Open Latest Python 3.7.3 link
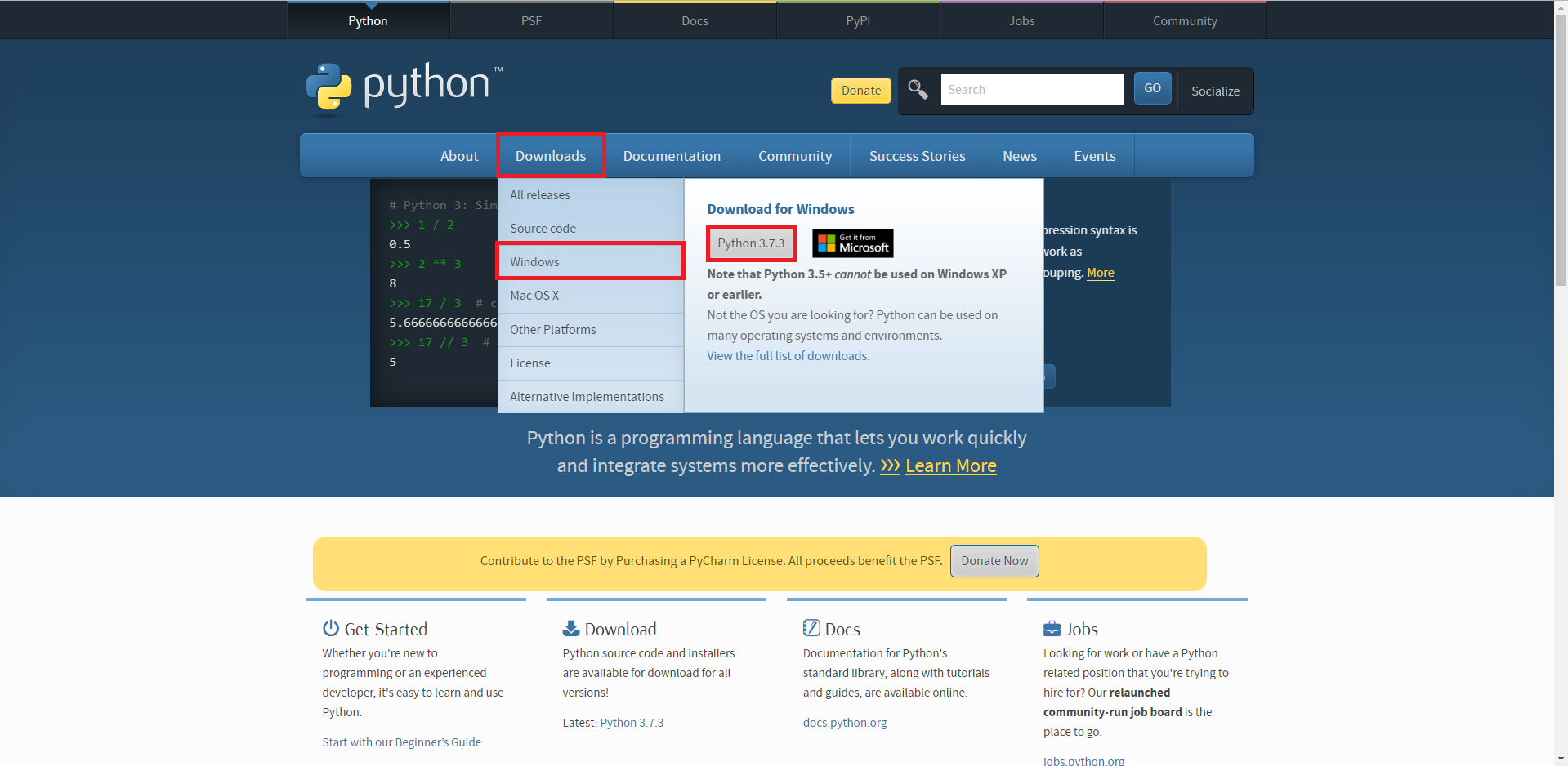1568x766 pixels. point(632,723)
